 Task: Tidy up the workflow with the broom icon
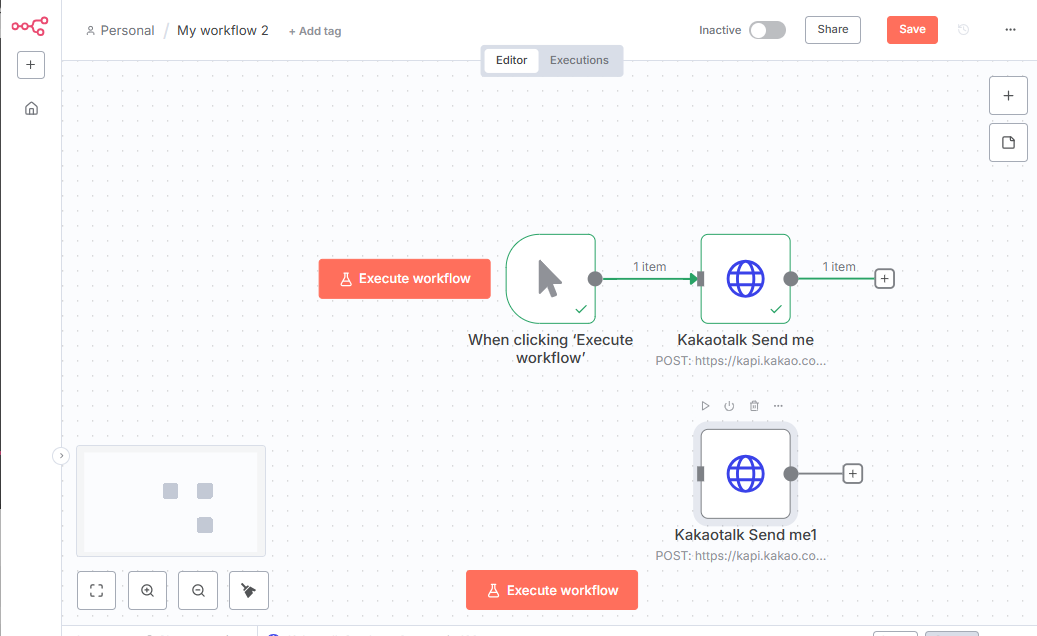coord(249,590)
